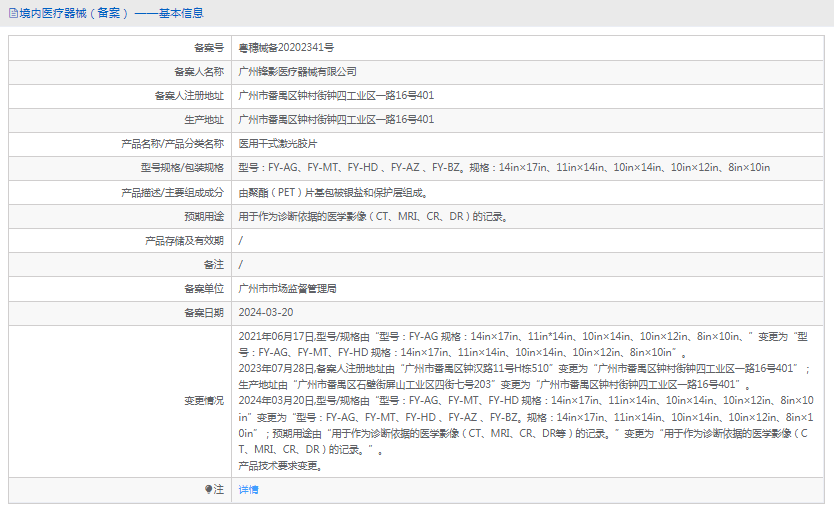Click the bulb icon next to 注 label
The image size is (834, 512).
tap(208, 489)
